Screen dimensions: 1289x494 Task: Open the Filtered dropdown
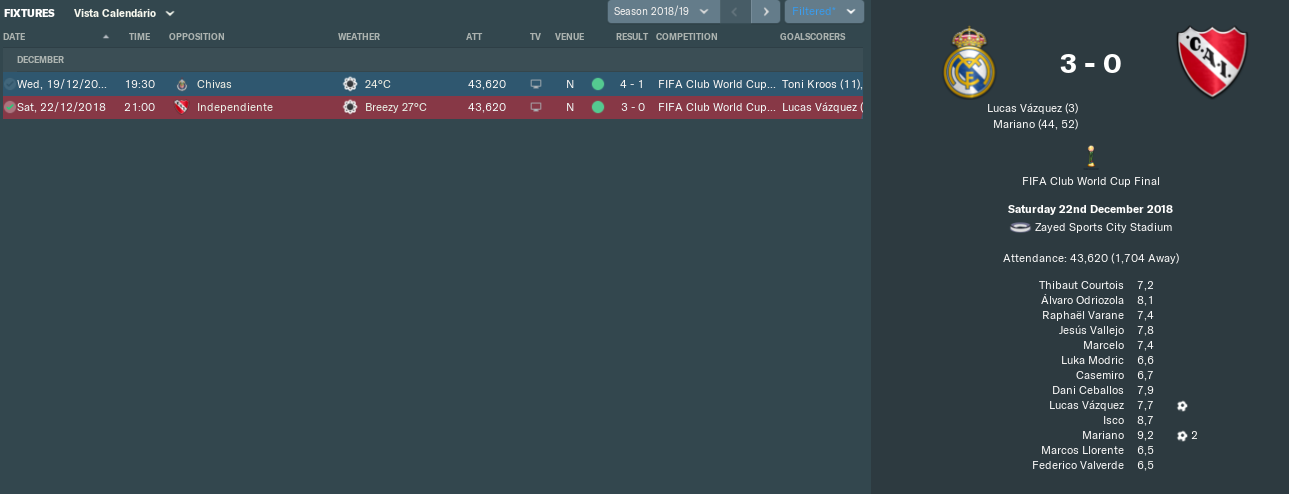click(824, 11)
